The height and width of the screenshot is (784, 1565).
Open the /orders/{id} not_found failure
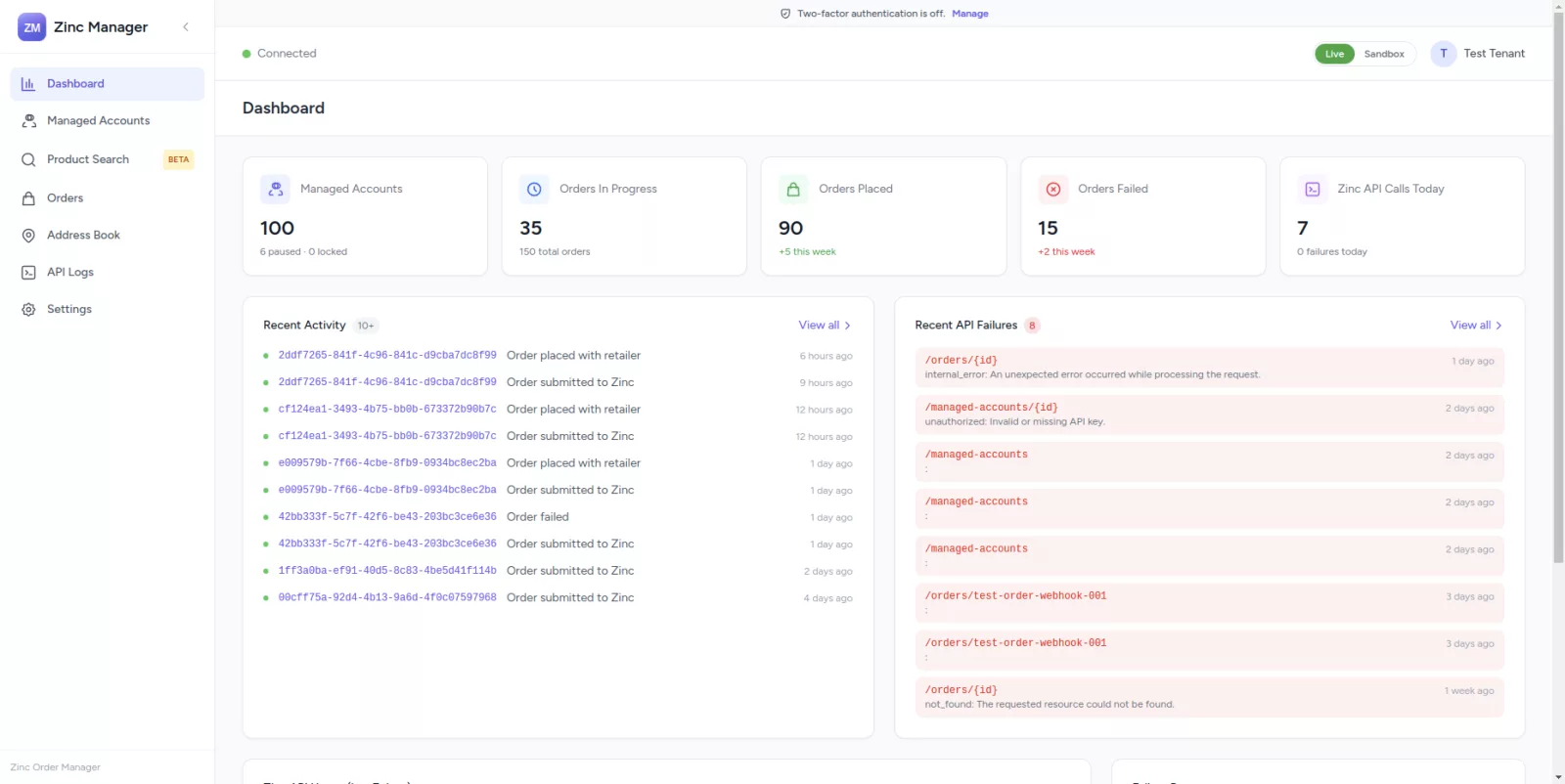coord(1209,697)
